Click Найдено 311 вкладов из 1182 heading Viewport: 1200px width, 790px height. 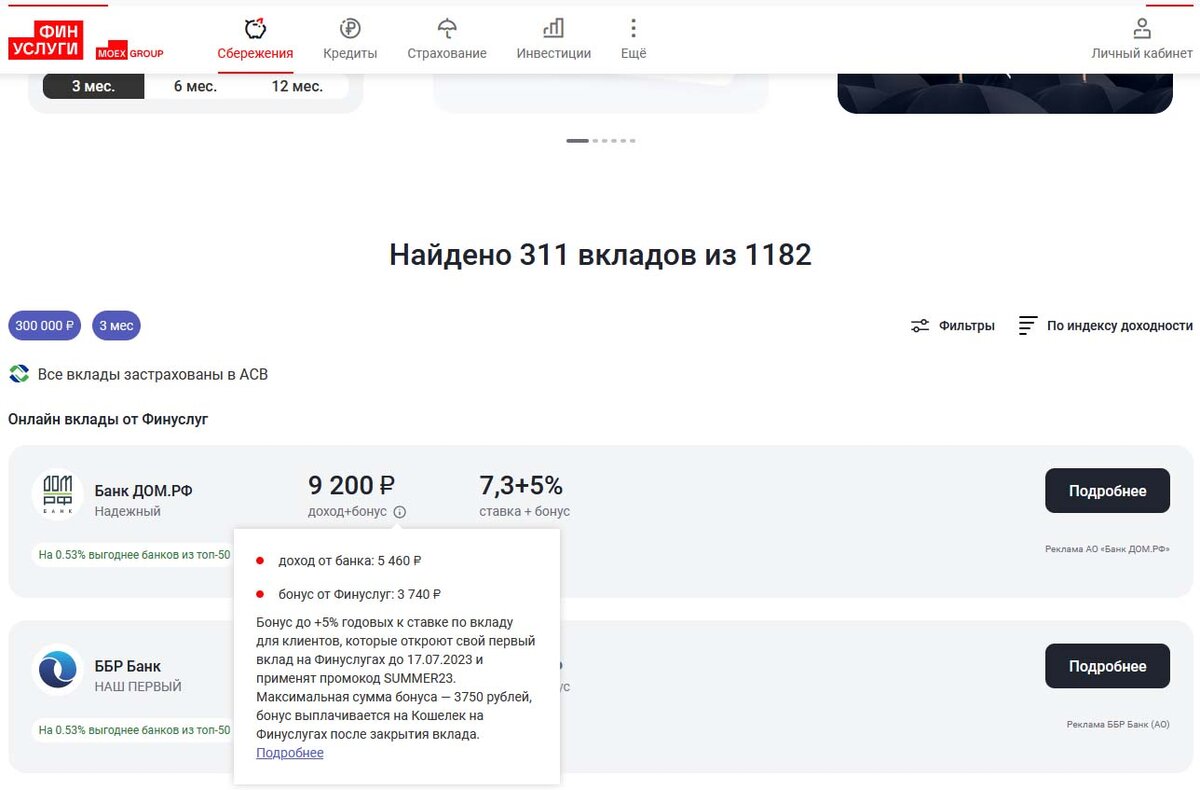tap(600, 255)
